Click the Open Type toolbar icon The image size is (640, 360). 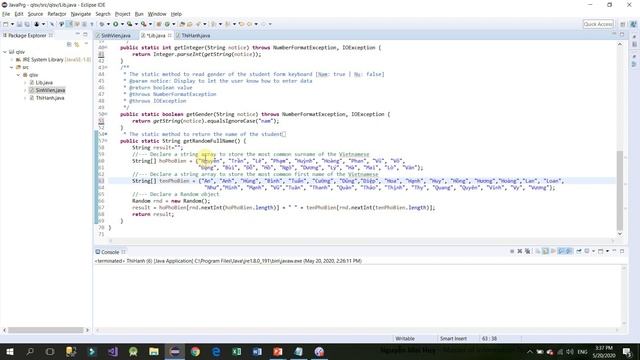click(182, 24)
